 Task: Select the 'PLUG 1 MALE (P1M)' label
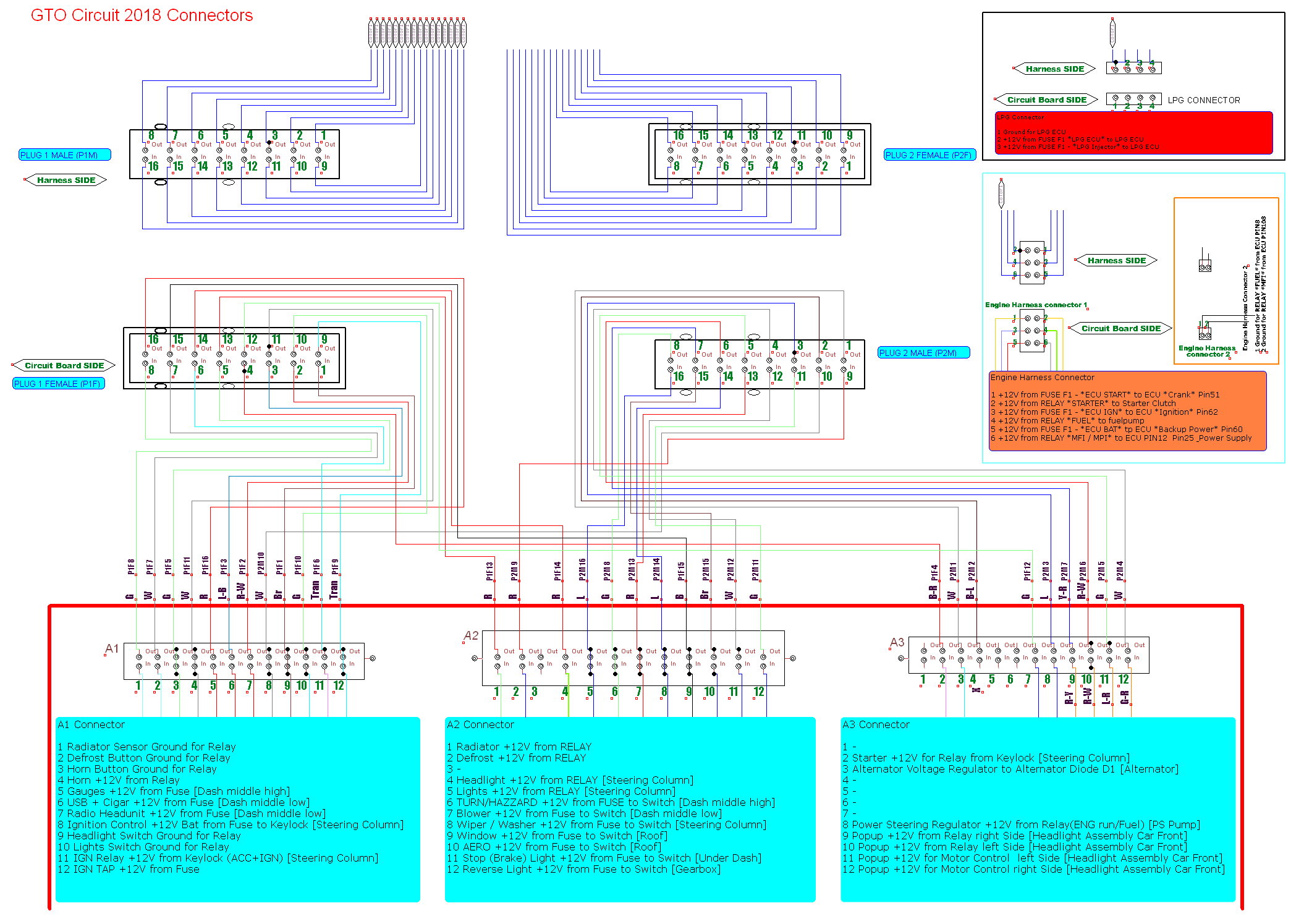pyautogui.click(x=65, y=155)
